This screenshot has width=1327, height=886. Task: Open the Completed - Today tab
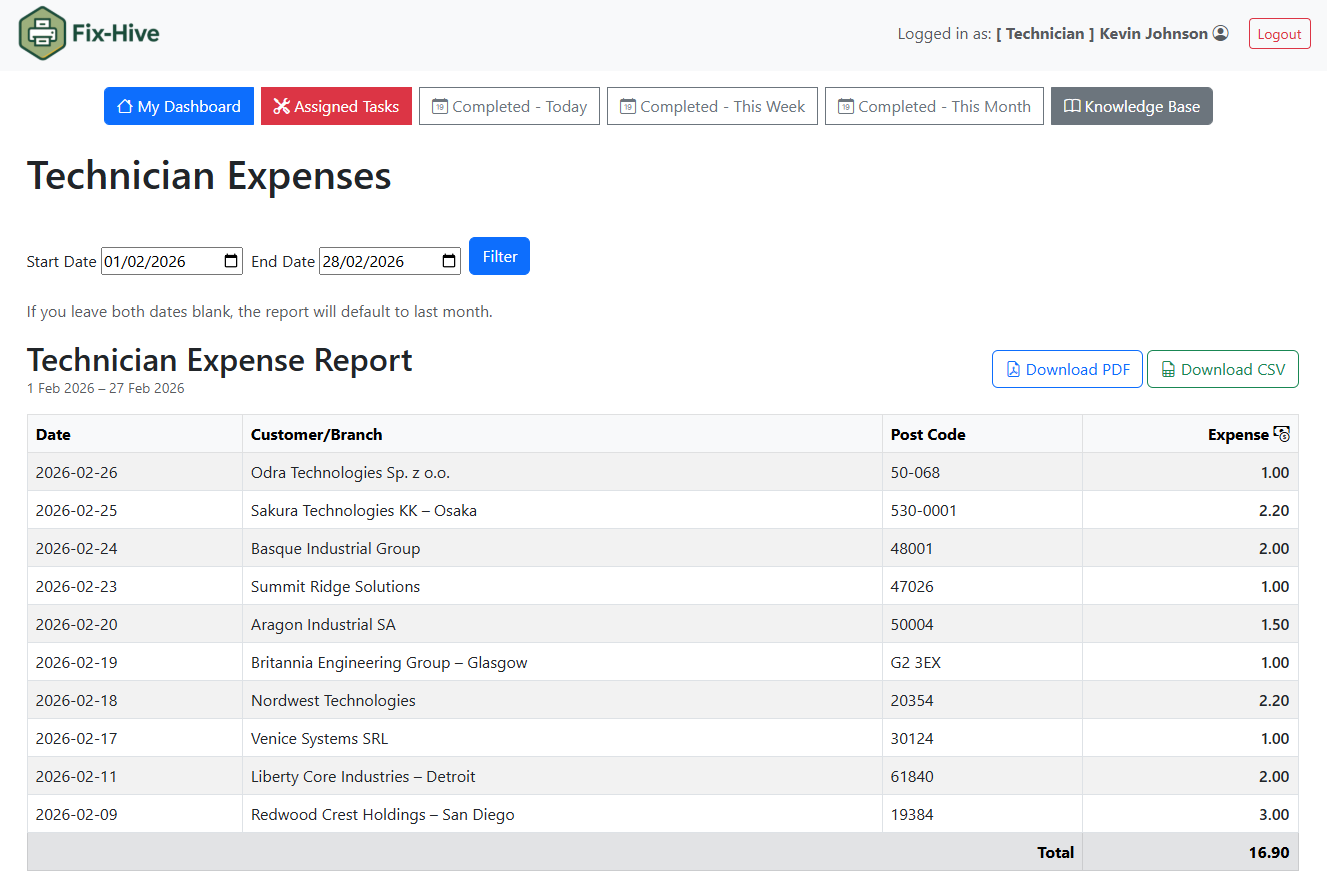(509, 106)
